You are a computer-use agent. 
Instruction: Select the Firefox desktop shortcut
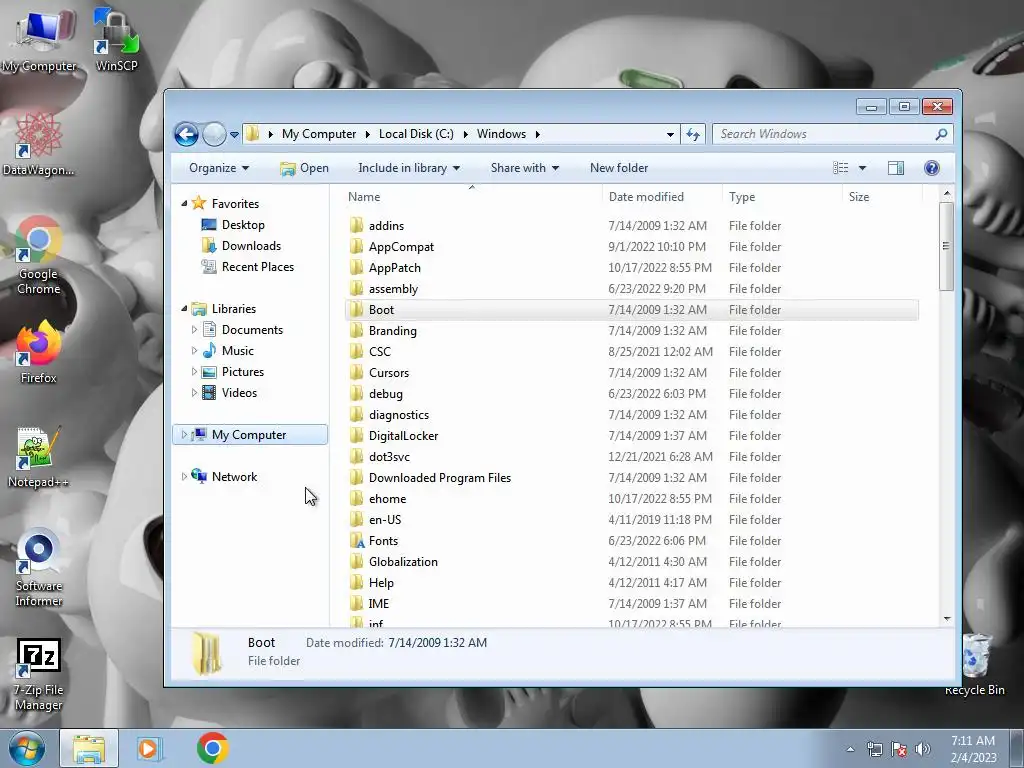[x=39, y=352]
